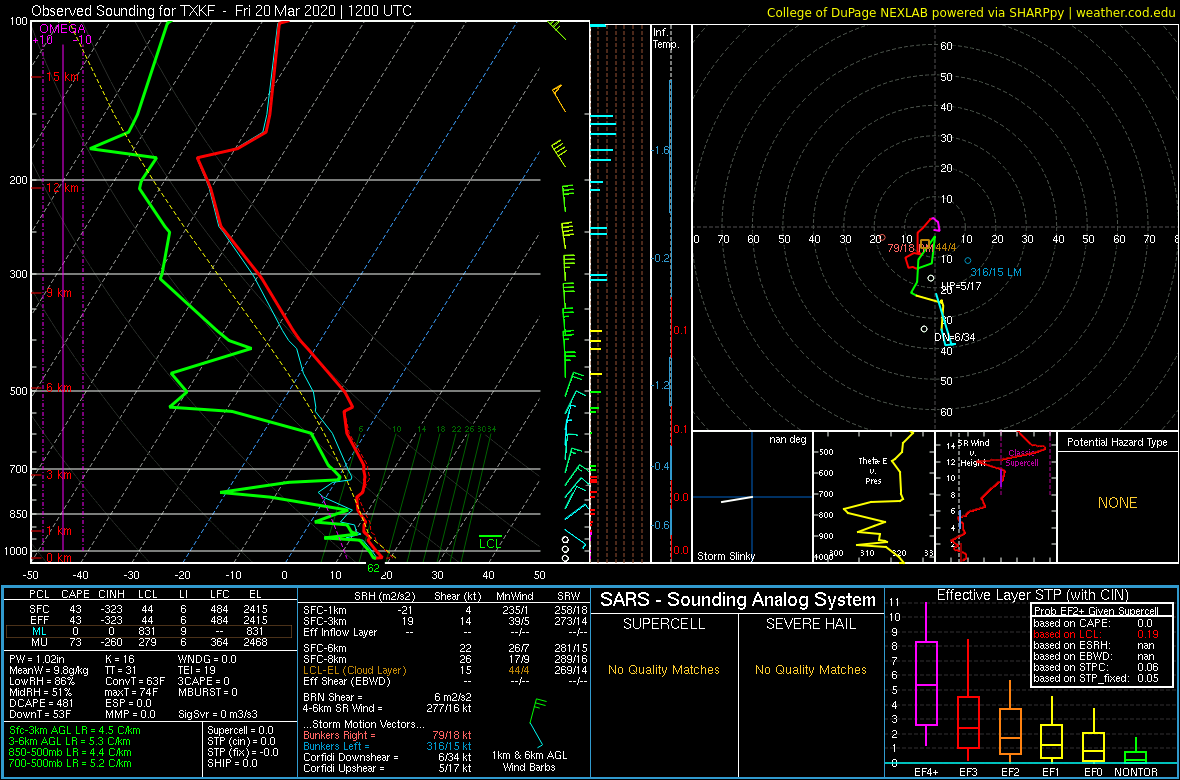
Task: Click the 'Bunkers Right = 79/18 kt' line
Action: pos(387,735)
